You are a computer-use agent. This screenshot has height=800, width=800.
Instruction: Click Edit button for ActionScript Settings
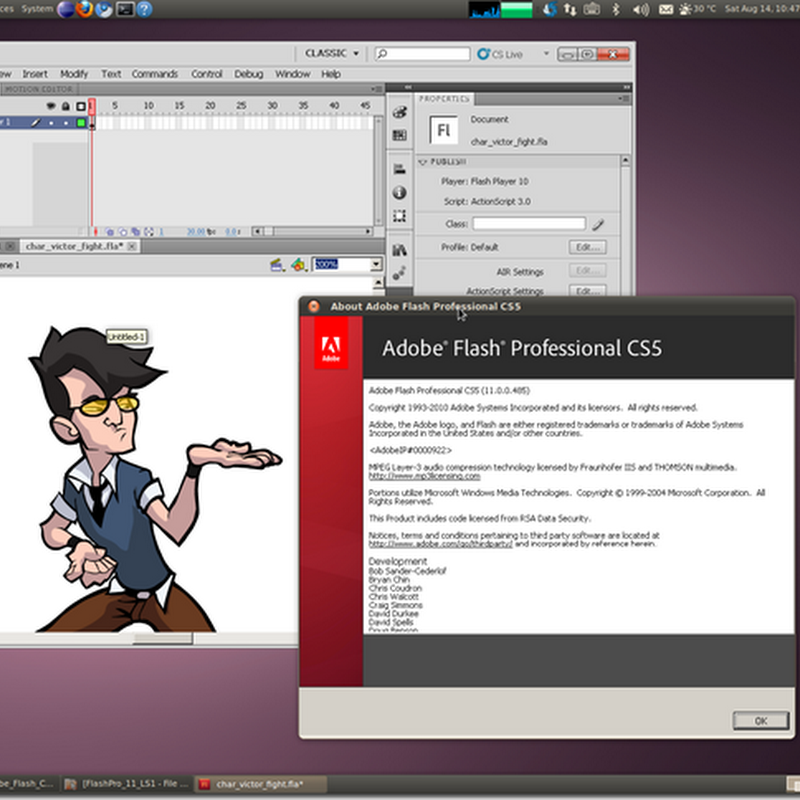click(588, 291)
